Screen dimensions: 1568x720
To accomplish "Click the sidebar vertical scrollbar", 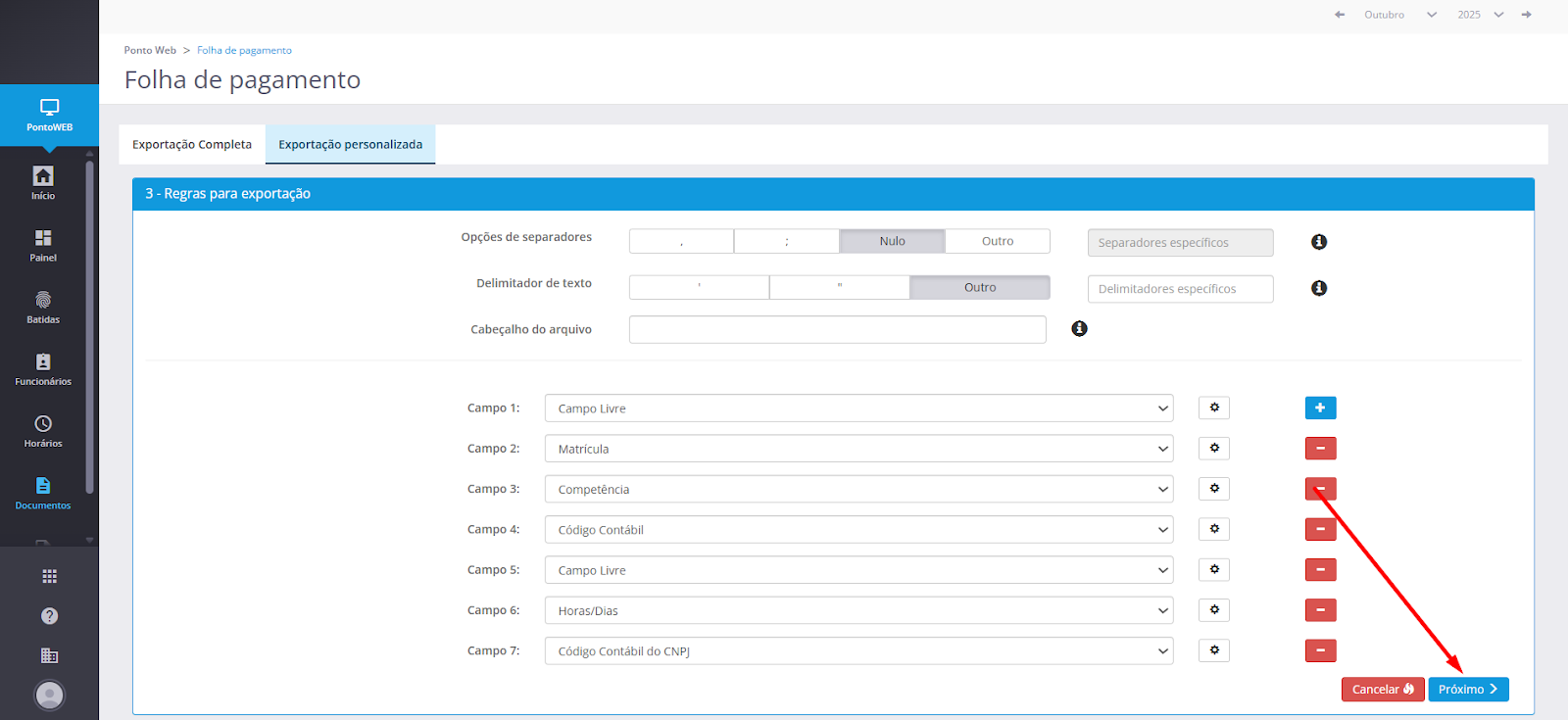I will (x=90, y=328).
